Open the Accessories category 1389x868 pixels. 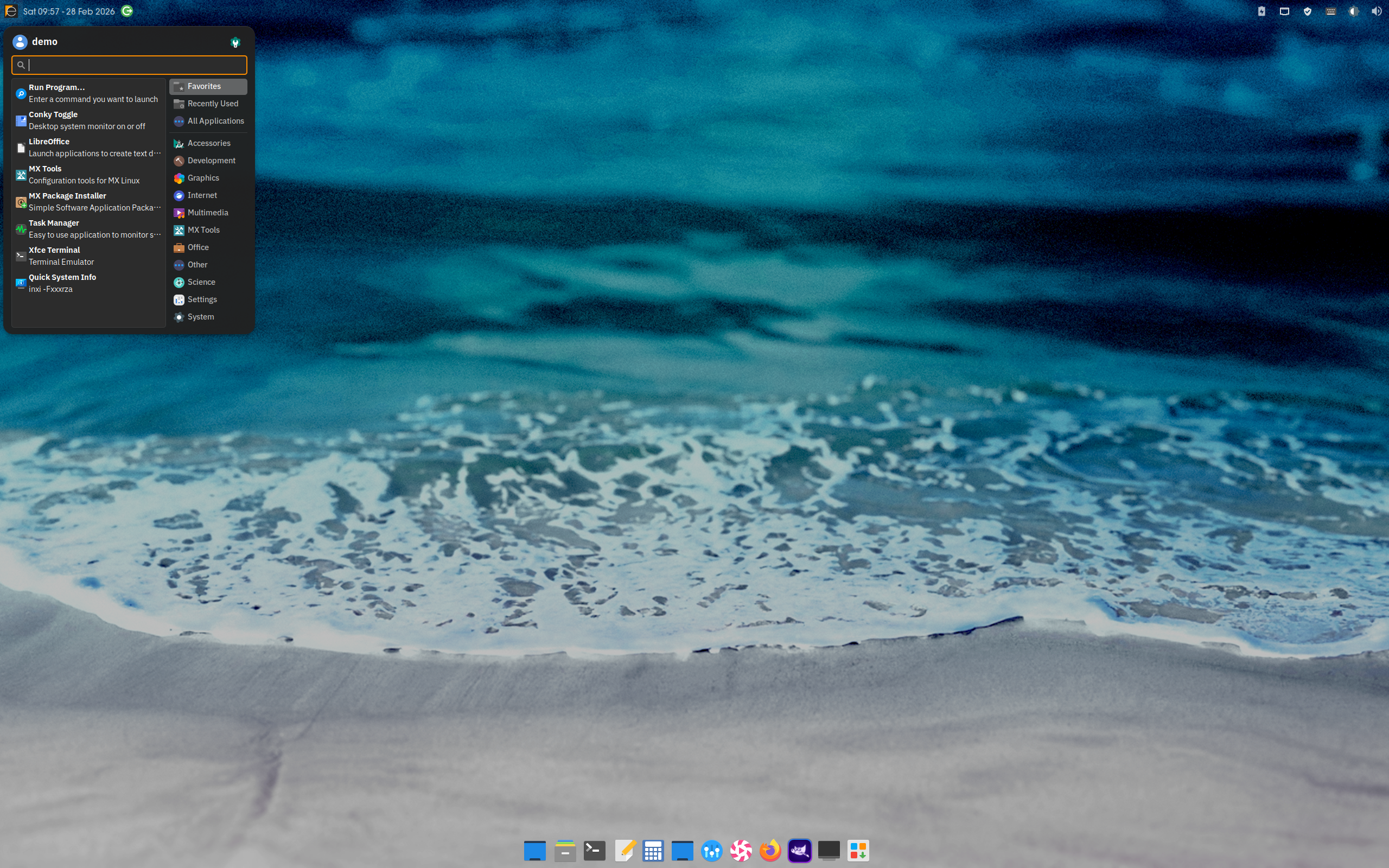coord(208,143)
